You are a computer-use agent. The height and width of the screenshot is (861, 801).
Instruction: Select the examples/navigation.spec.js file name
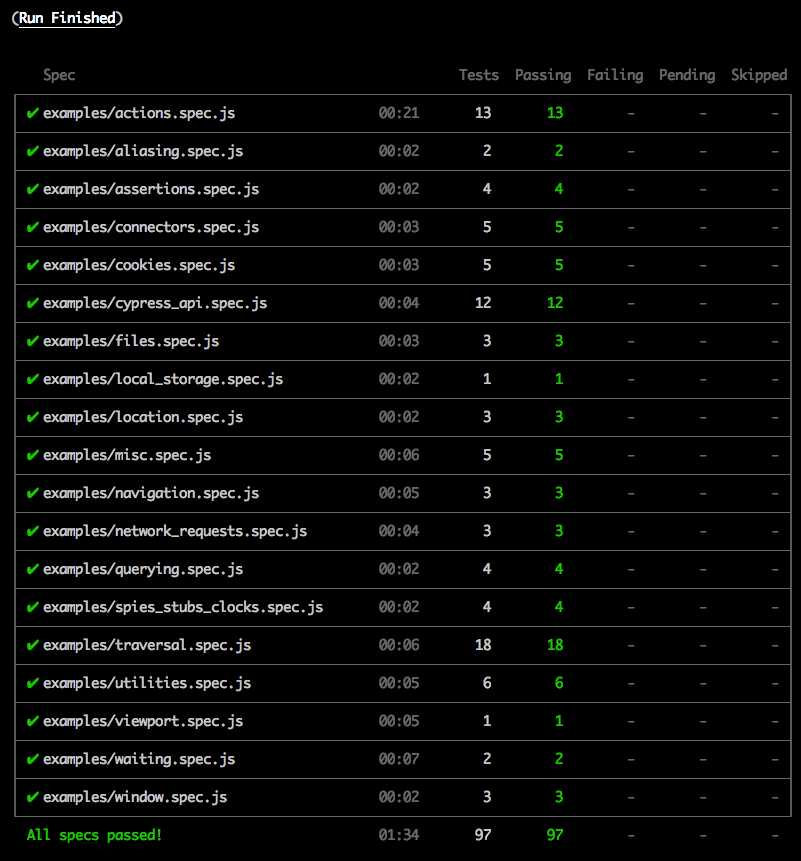point(151,493)
